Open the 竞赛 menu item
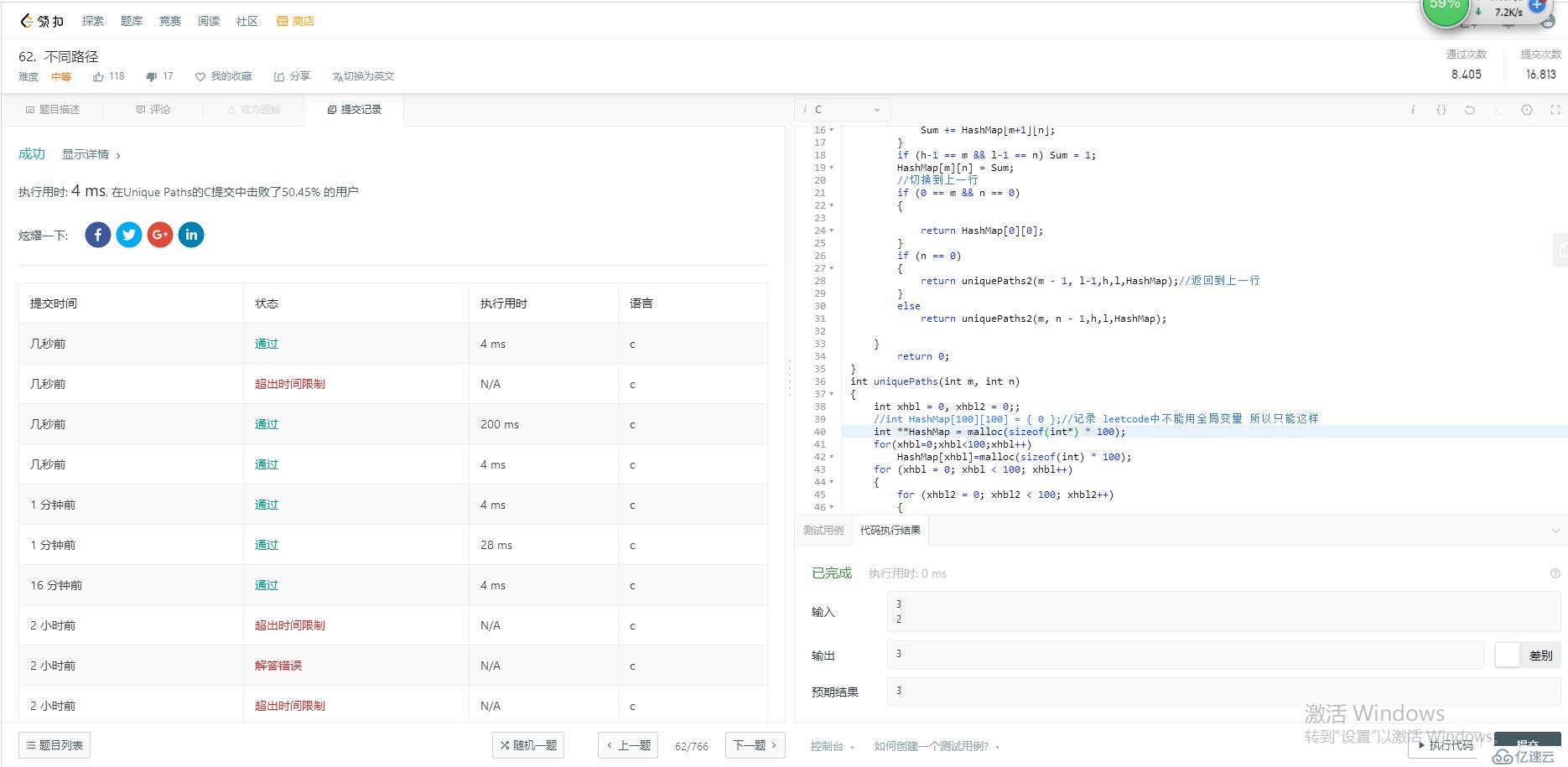 pyautogui.click(x=170, y=21)
